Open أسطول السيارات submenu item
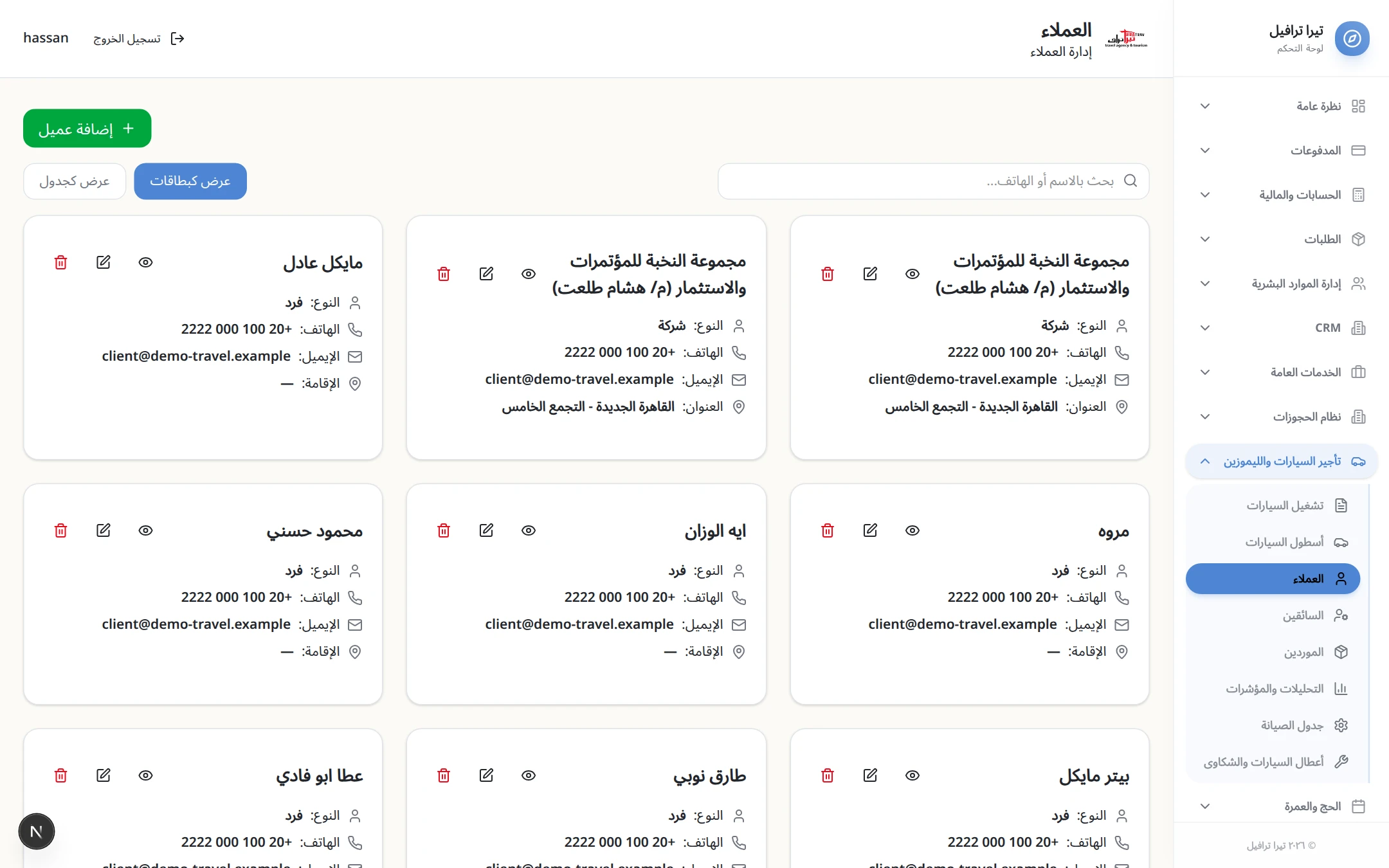This screenshot has width=1389, height=868. click(1275, 542)
